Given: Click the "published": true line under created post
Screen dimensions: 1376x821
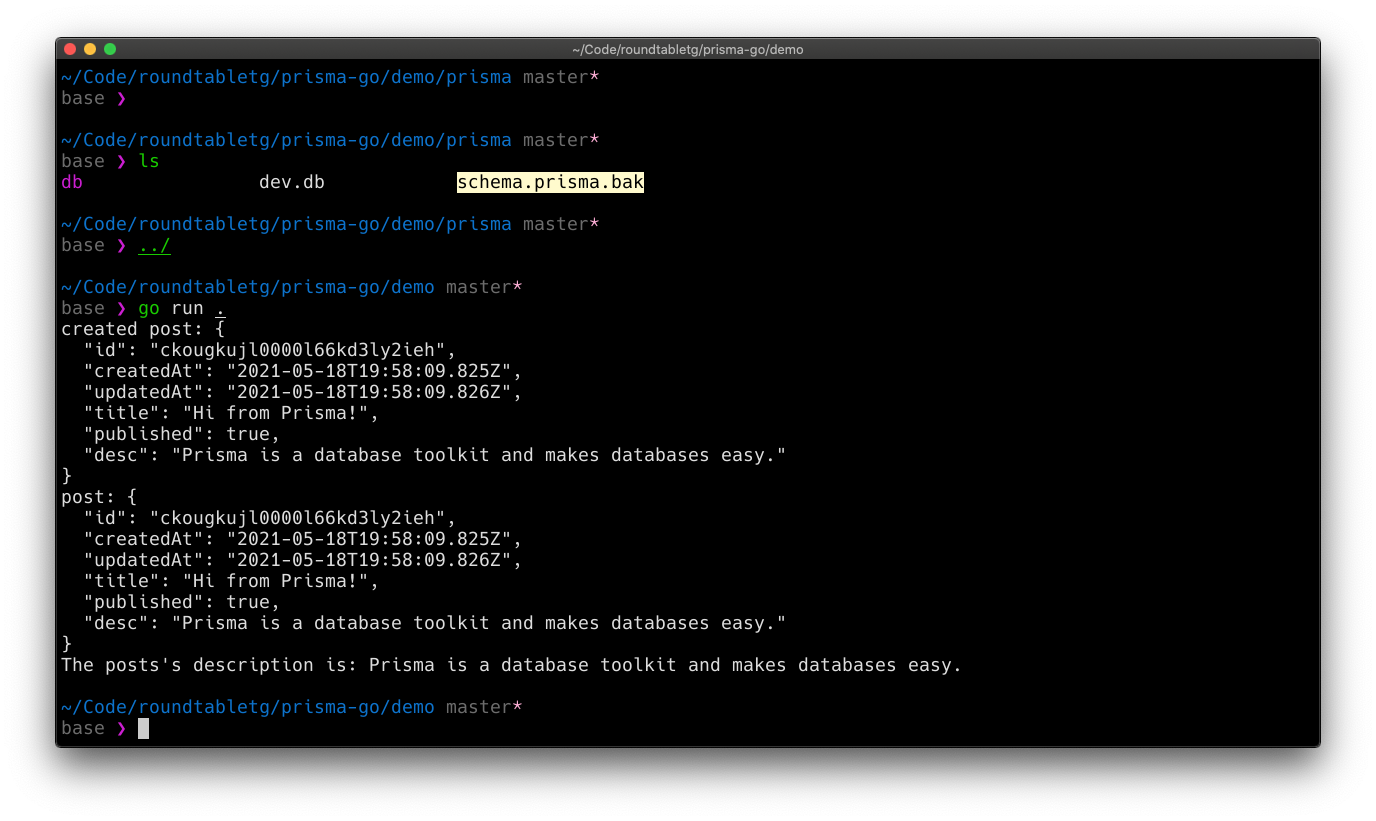Looking at the screenshot, I should (x=182, y=434).
